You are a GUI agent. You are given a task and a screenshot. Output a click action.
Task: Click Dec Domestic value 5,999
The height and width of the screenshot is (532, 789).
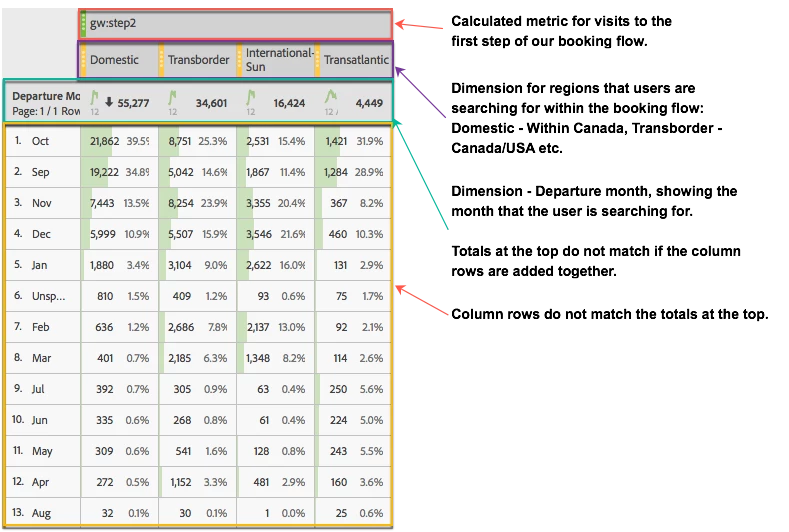[x=103, y=234]
